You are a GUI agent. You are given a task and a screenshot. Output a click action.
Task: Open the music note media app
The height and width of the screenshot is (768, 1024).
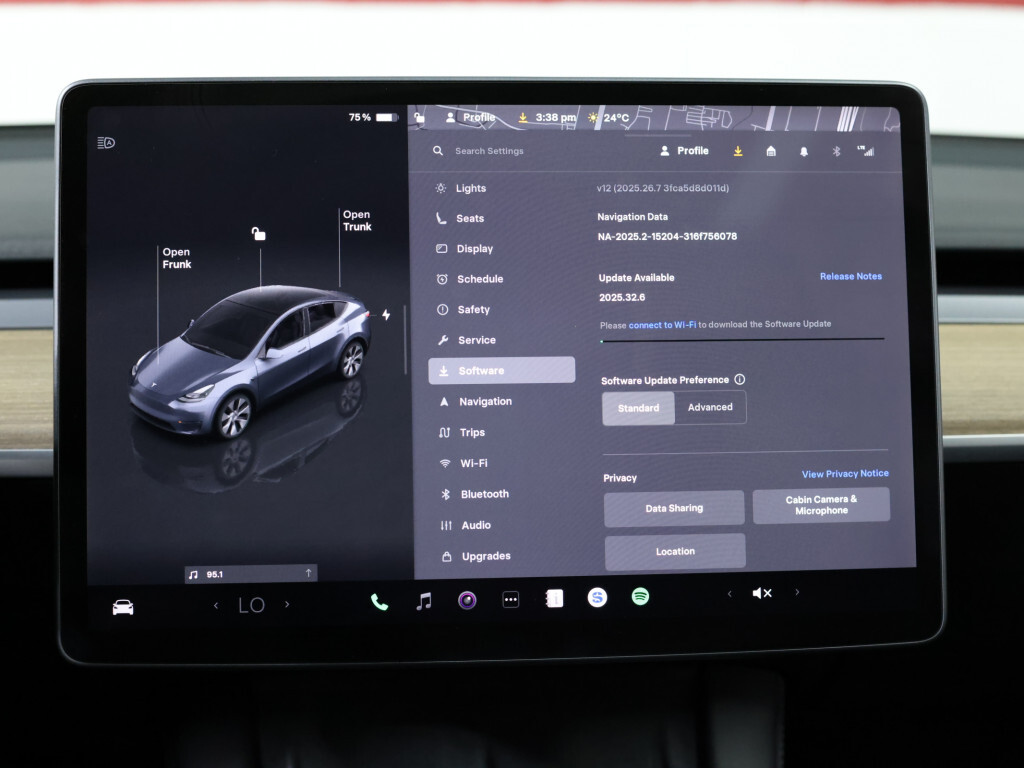click(x=424, y=600)
